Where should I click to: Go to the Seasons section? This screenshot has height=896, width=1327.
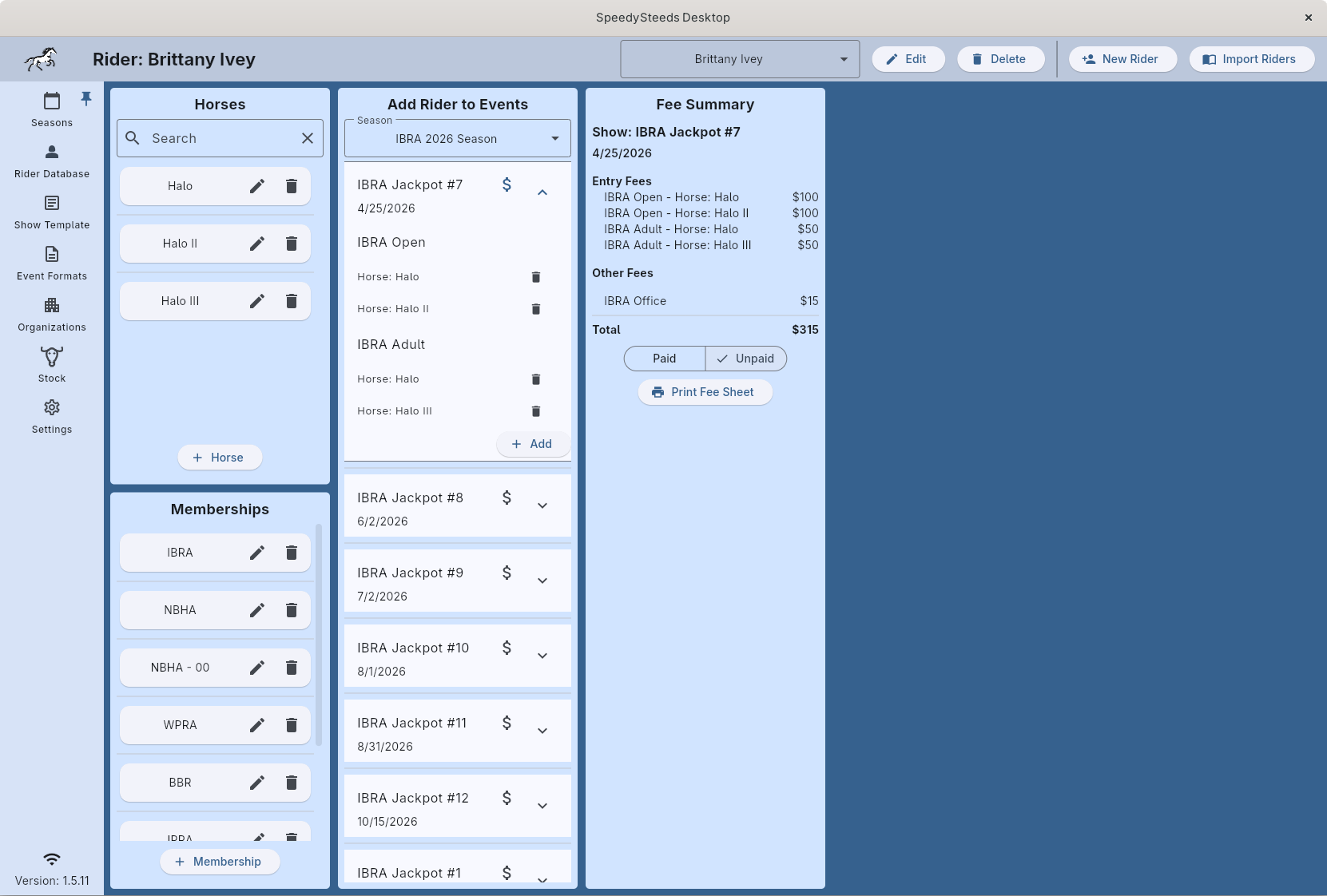click(x=52, y=109)
